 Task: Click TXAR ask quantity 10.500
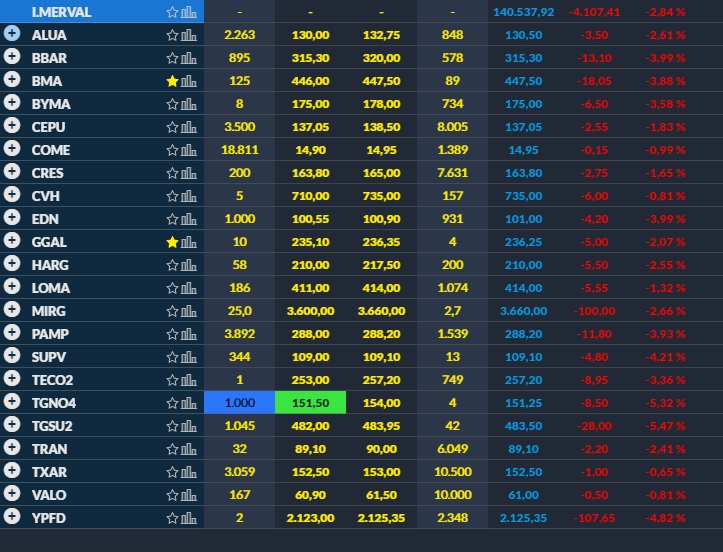tap(453, 472)
